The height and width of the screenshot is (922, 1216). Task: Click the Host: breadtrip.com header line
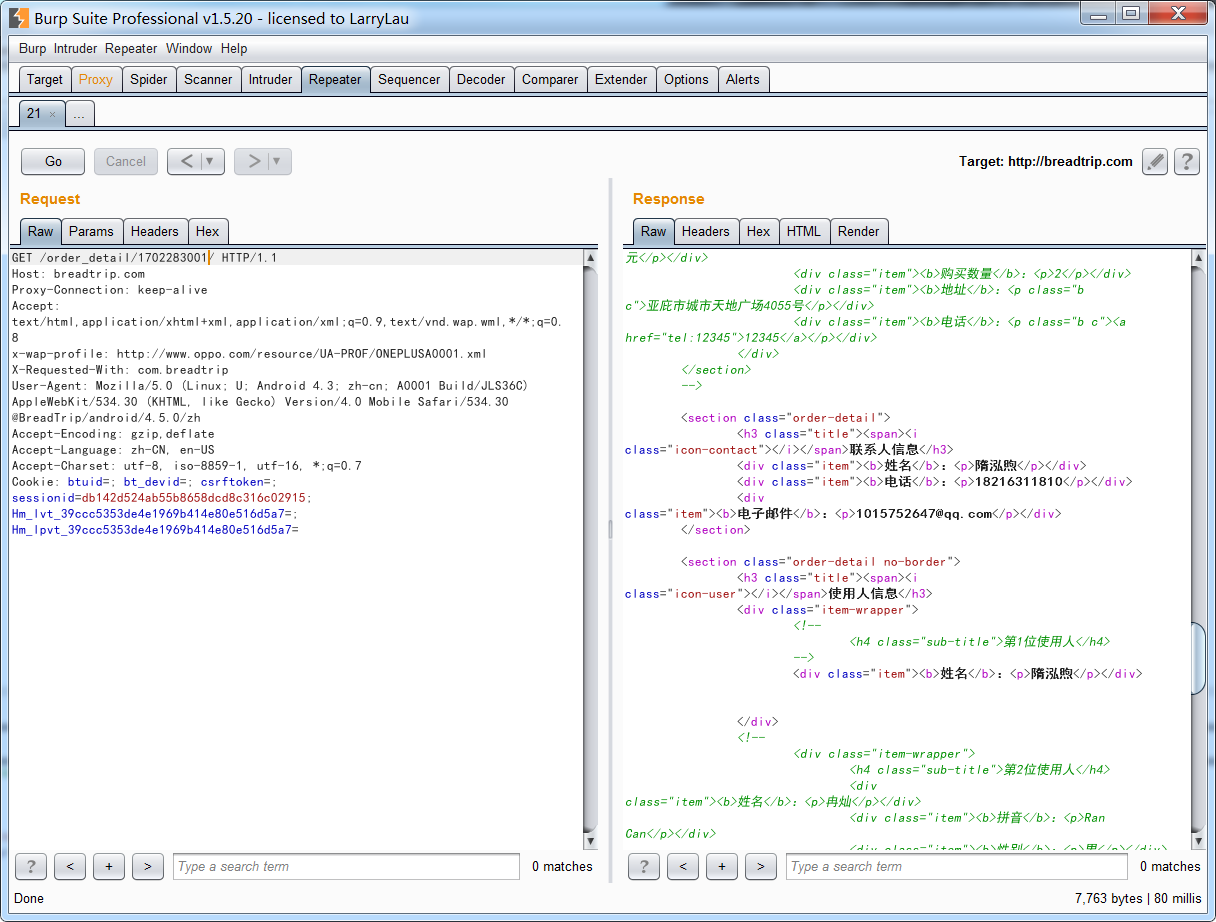pyautogui.click(x=78, y=274)
